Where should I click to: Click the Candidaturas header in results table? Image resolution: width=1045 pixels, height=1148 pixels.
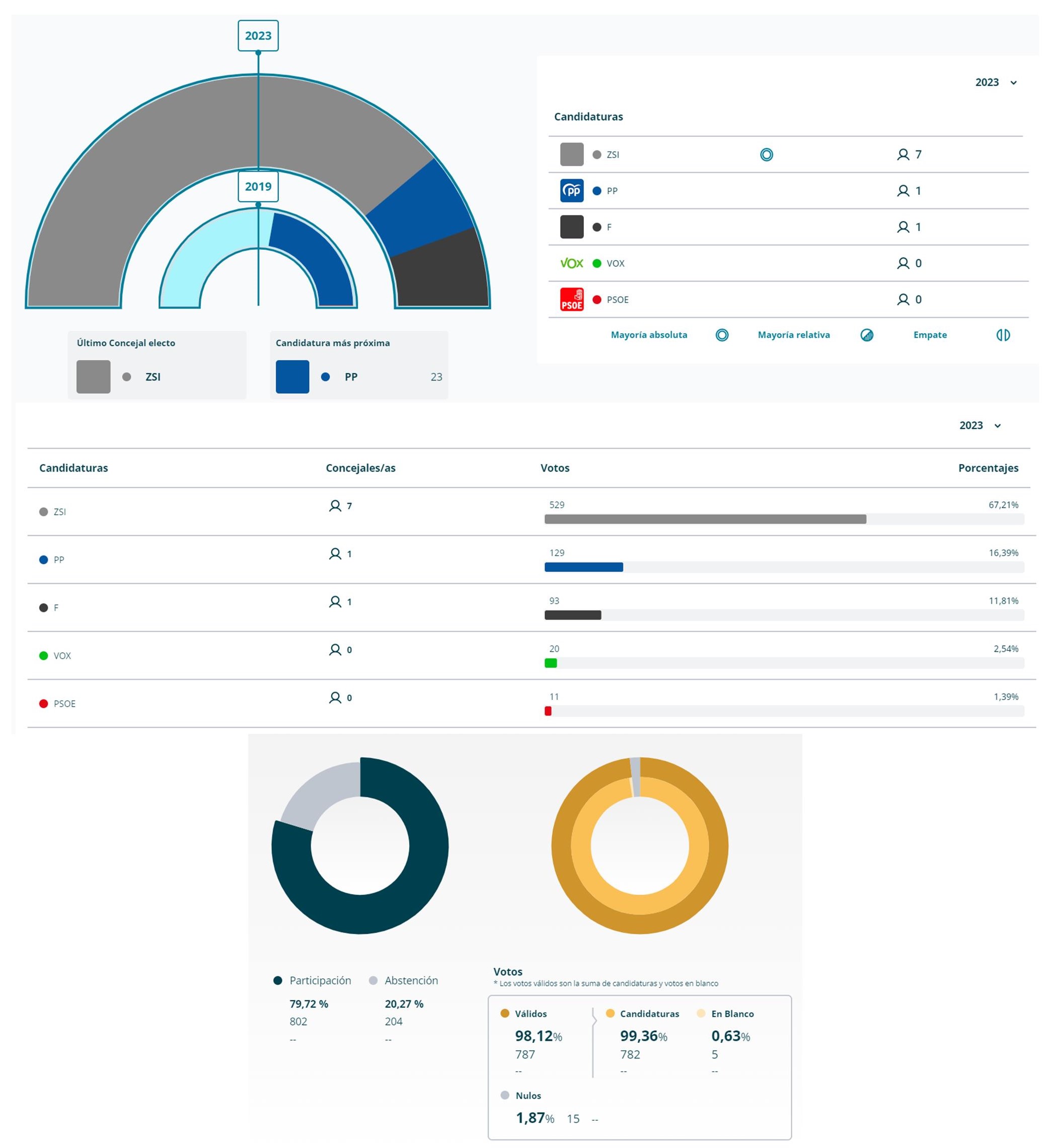[x=73, y=468]
